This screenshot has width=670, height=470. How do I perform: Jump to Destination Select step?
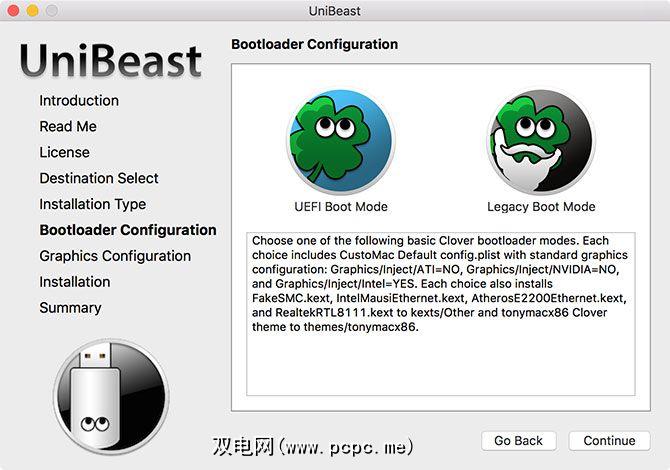click(x=99, y=179)
